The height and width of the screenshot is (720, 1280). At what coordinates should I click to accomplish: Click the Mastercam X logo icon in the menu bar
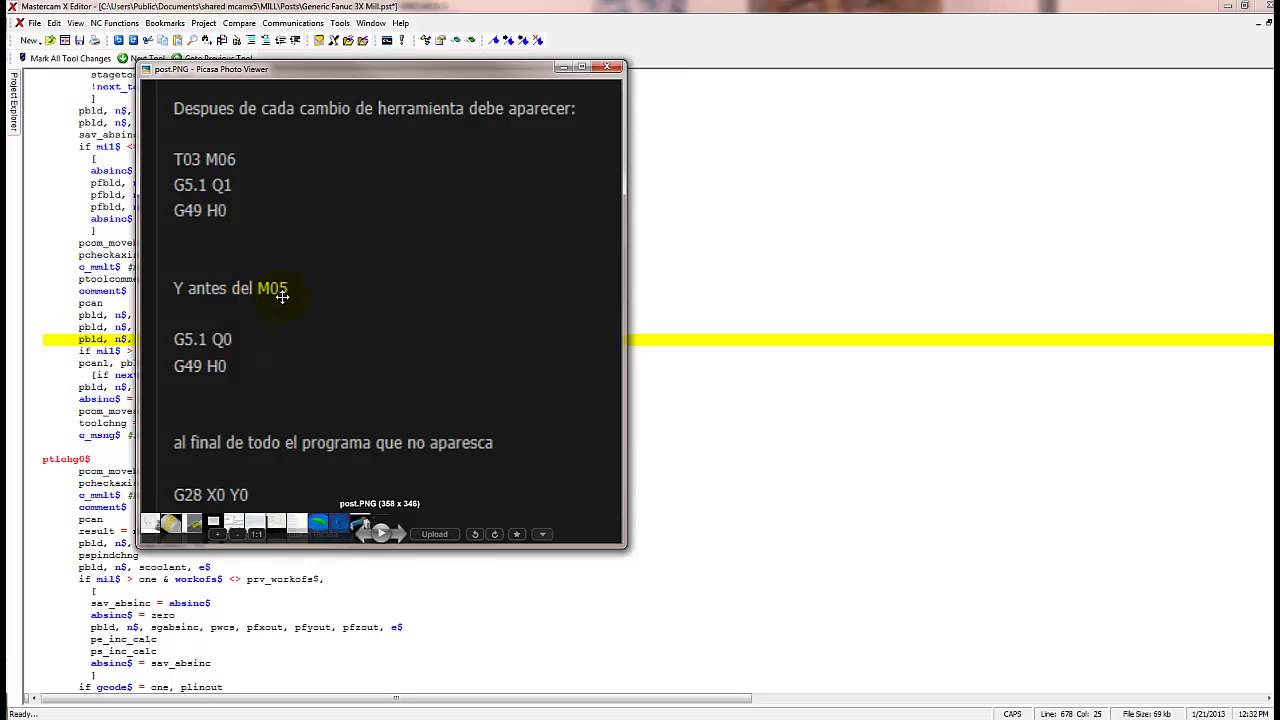(x=19, y=23)
